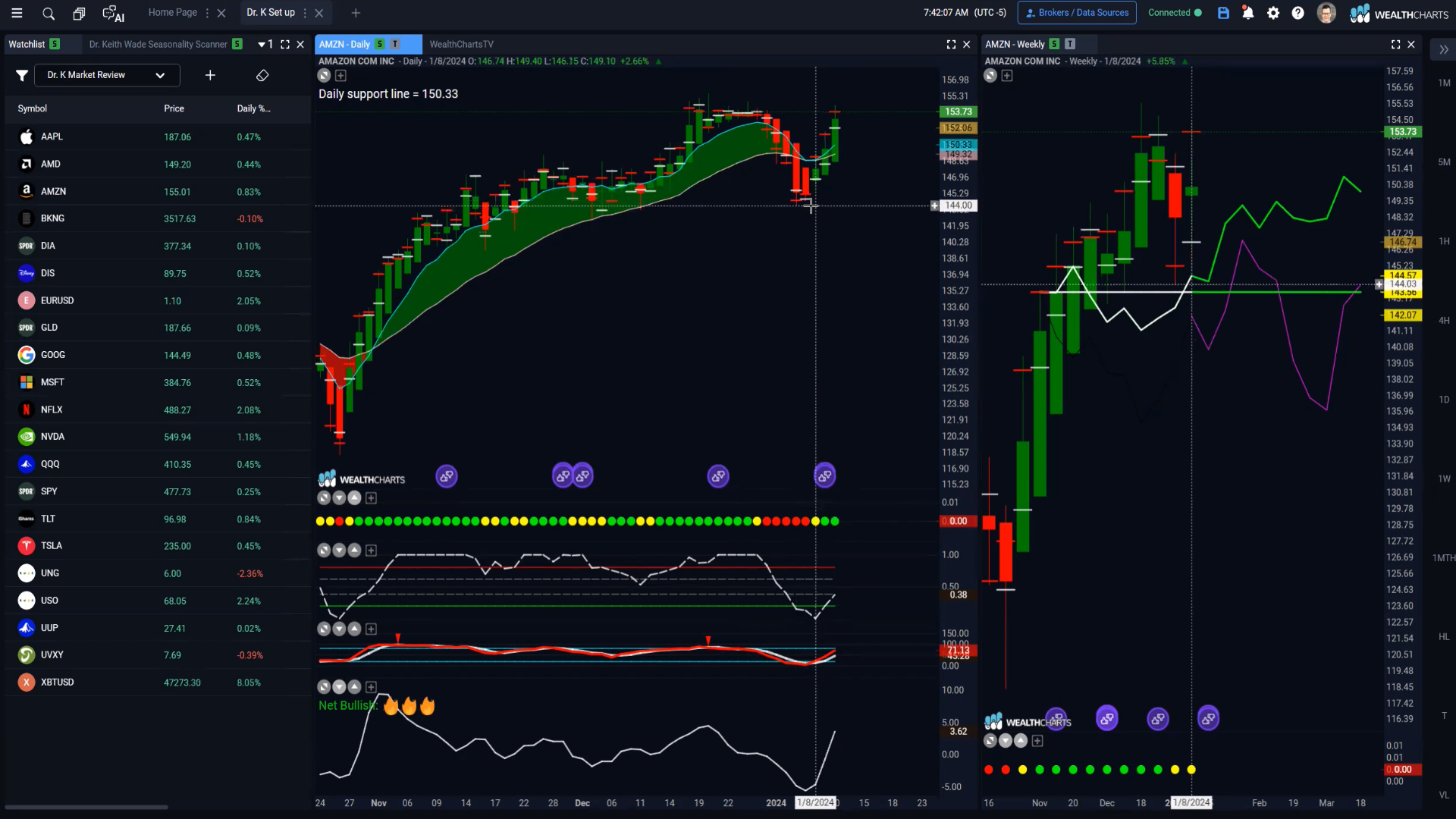This screenshot has height=819, width=1456.
Task: Select the 1H timeframe
Action: coord(1444,241)
